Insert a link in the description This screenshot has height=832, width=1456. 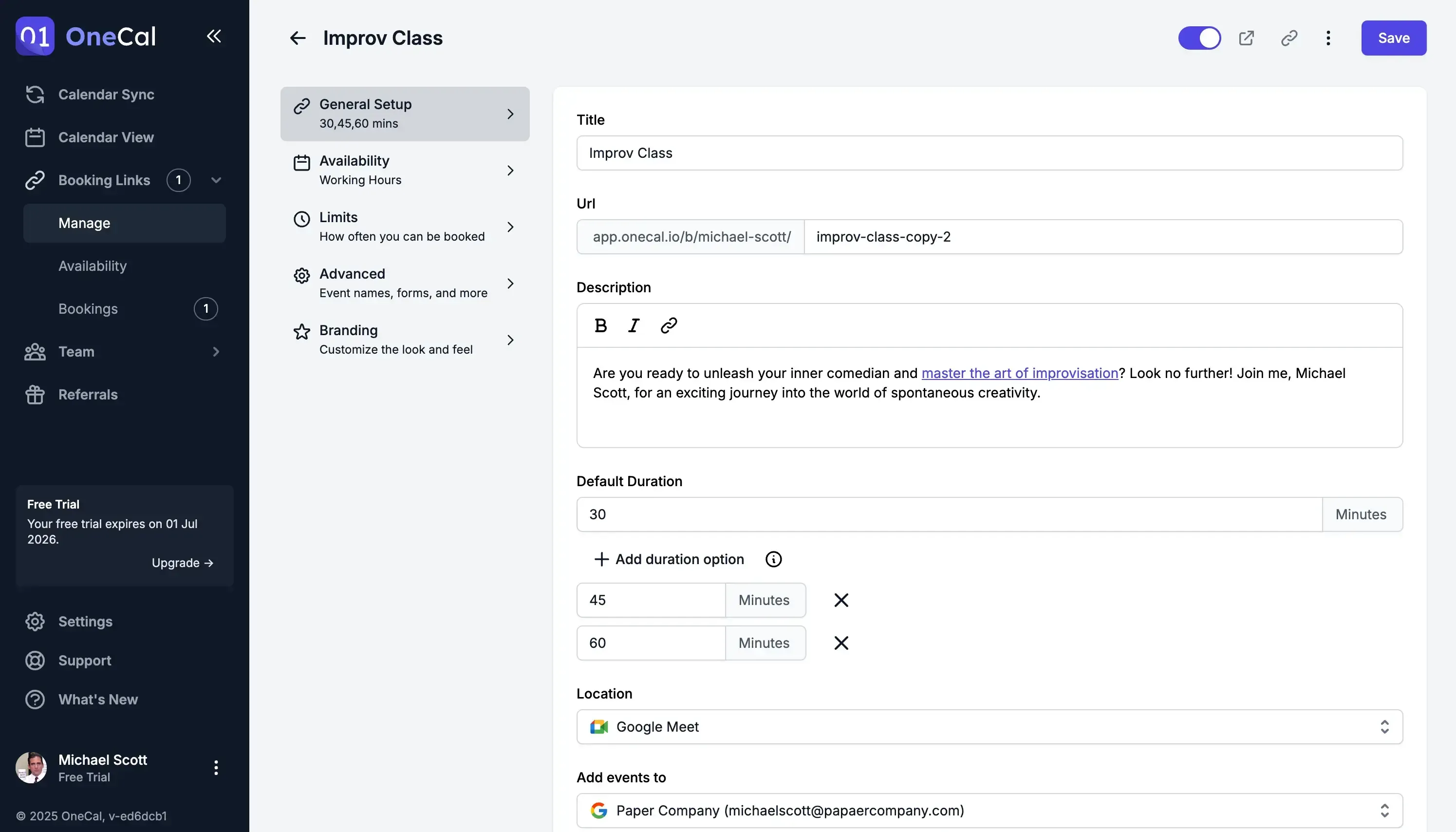pos(667,325)
